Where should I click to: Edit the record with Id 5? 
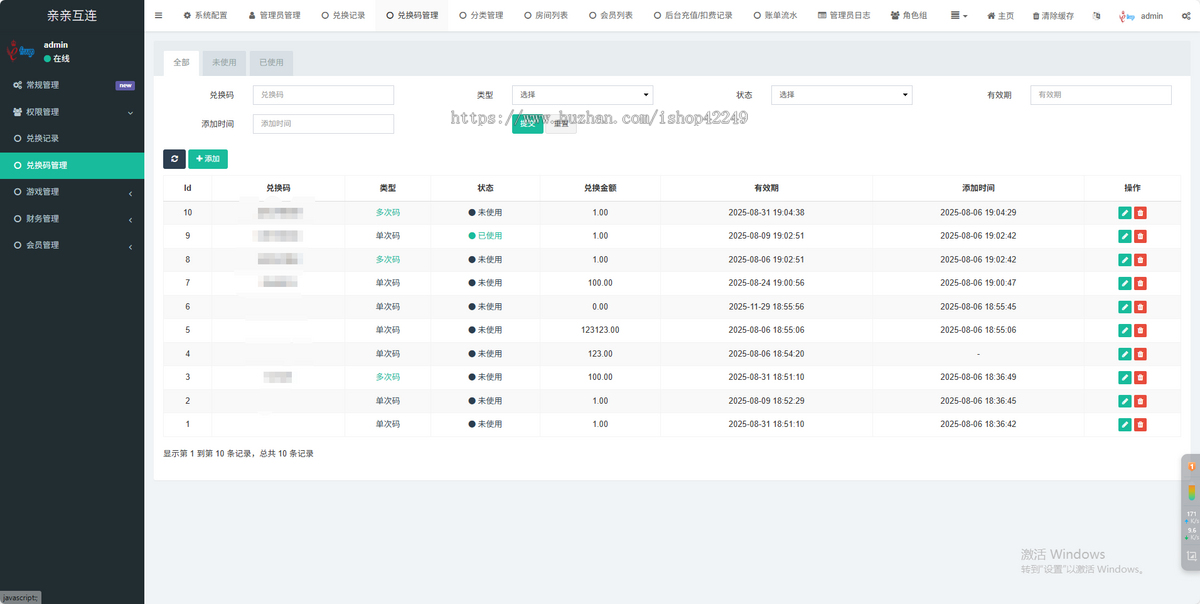(1125, 330)
